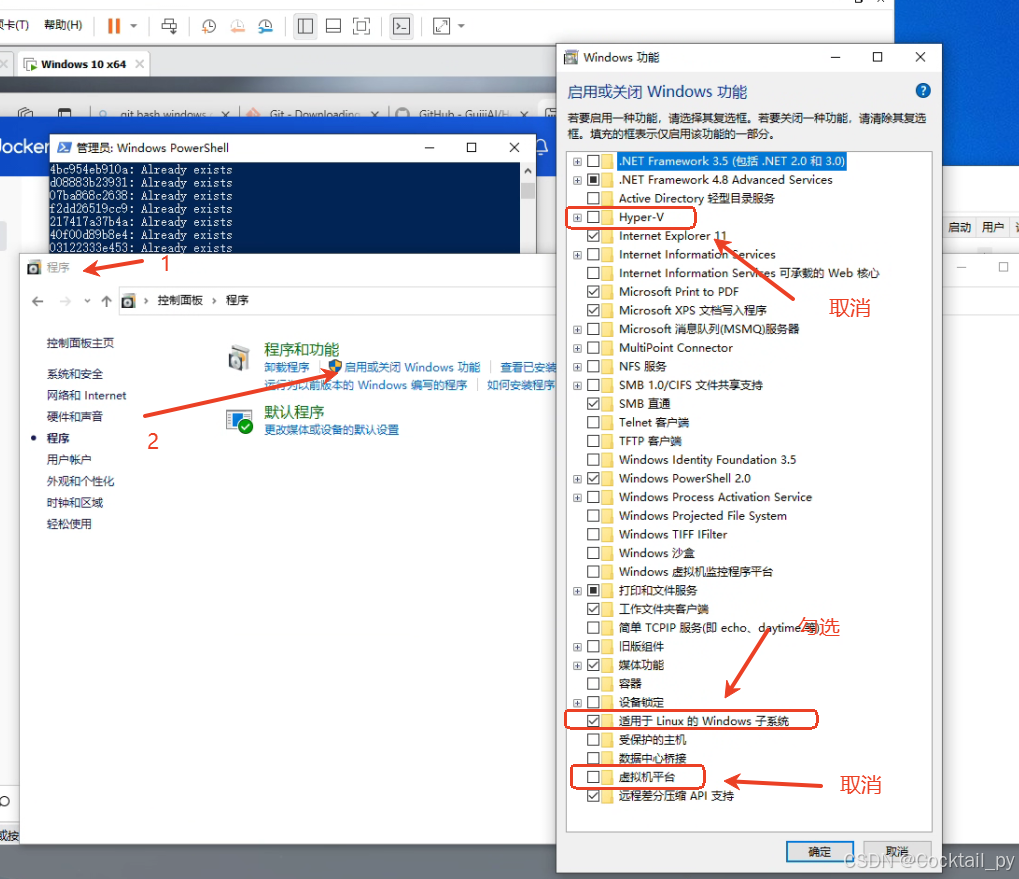Enable Windows 虚拟机监控程序平台 checkbox
The width and height of the screenshot is (1019, 879).
593,572
